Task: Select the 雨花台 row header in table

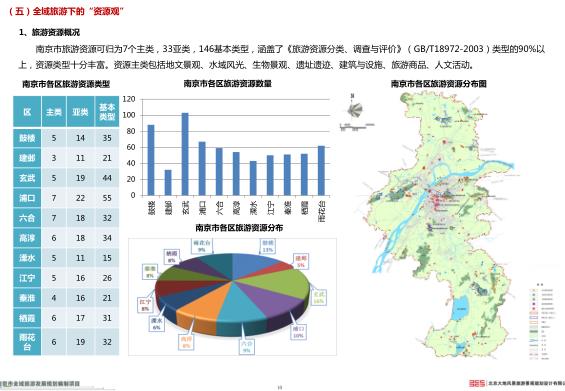Action: [x=27, y=342]
